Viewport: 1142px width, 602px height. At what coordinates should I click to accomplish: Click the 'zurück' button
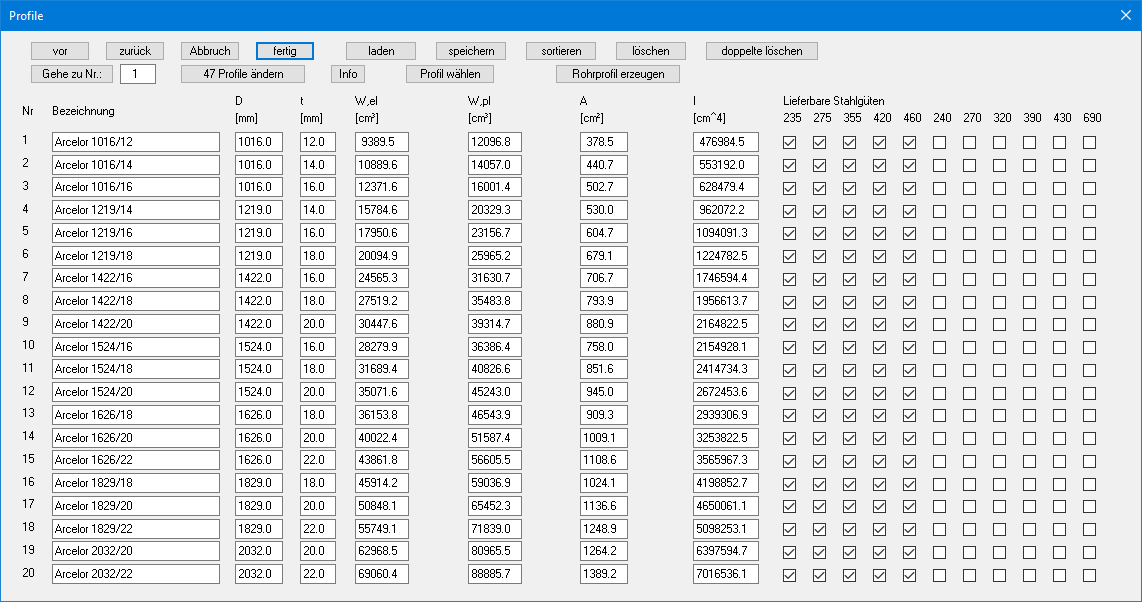(x=135, y=51)
